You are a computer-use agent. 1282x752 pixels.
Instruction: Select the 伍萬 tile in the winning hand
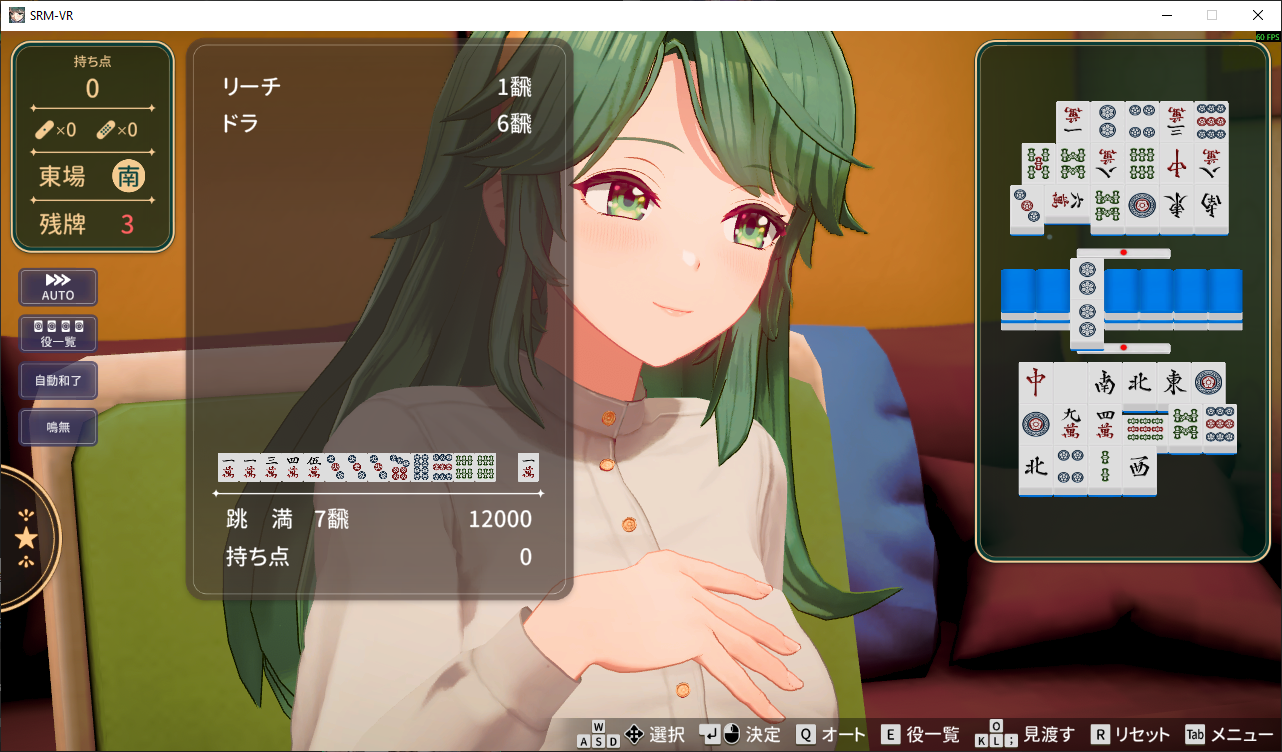point(314,467)
